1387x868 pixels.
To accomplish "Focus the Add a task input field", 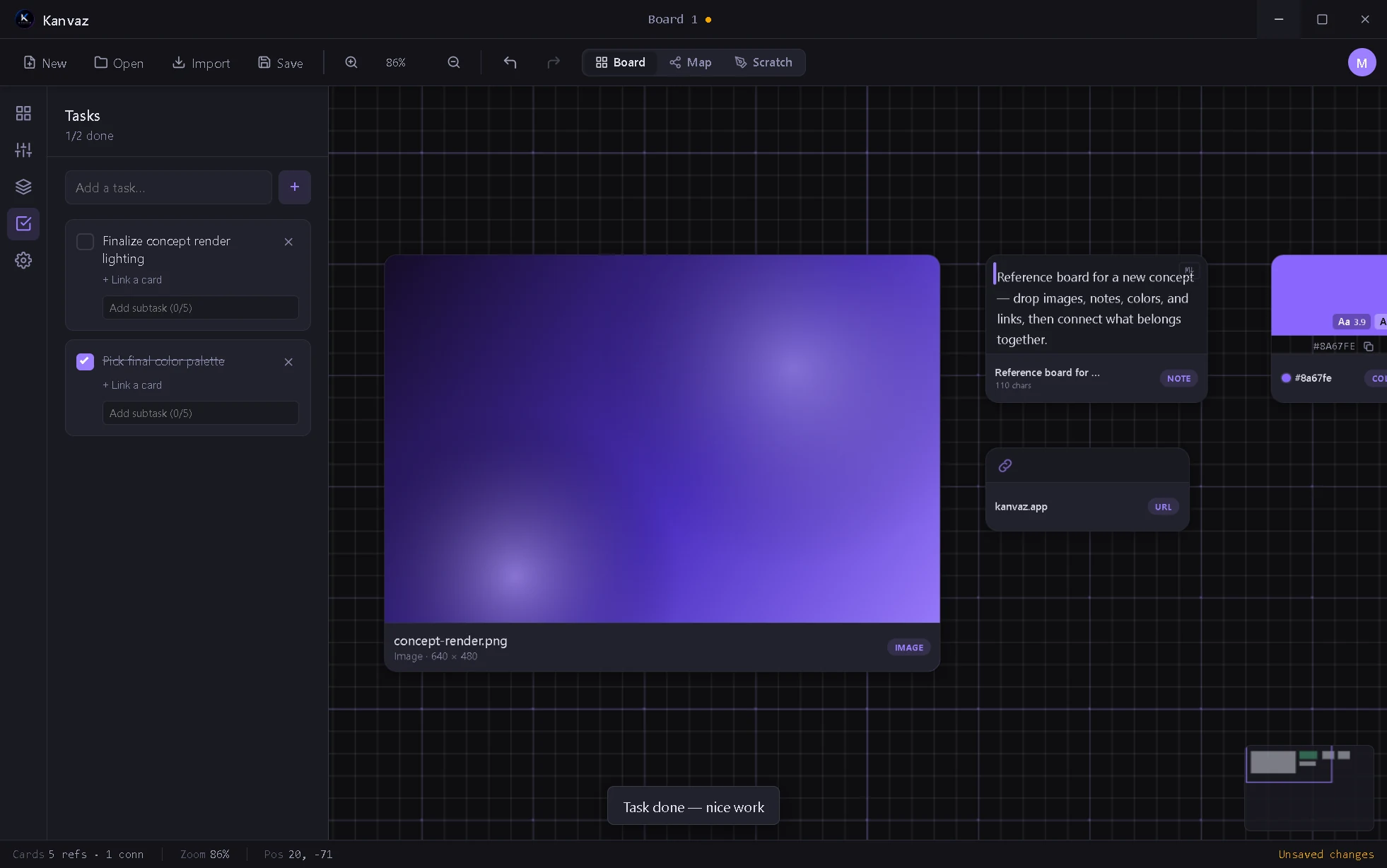I will coord(168,187).
